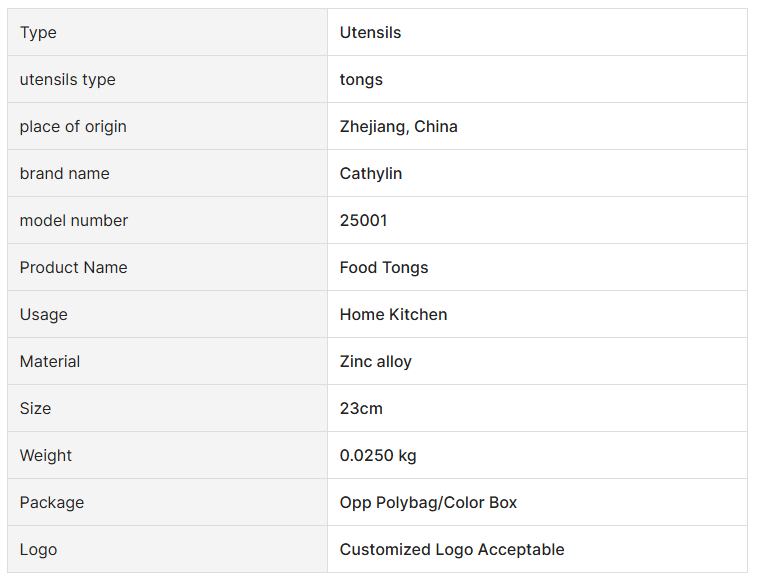
Task: Select 'Zhejiang, China' origin value
Action: [x=398, y=127]
